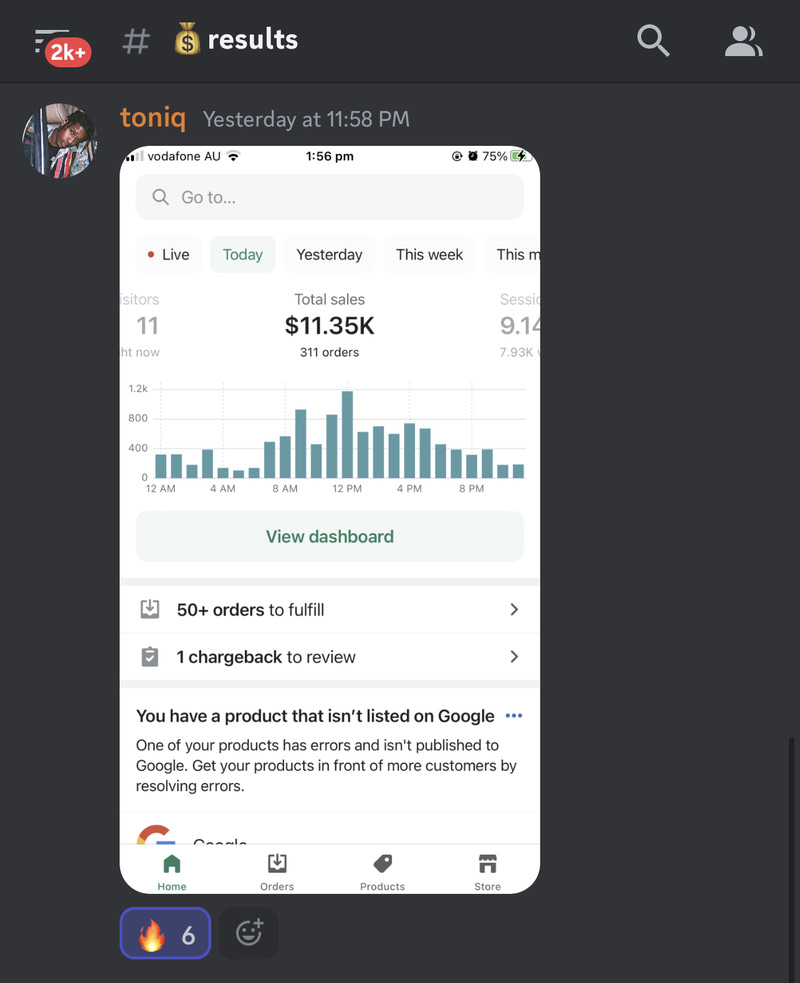Image resolution: width=800 pixels, height=983 pixels.
Task: Open the add reaction smiley icon
Action: [249, 932]
